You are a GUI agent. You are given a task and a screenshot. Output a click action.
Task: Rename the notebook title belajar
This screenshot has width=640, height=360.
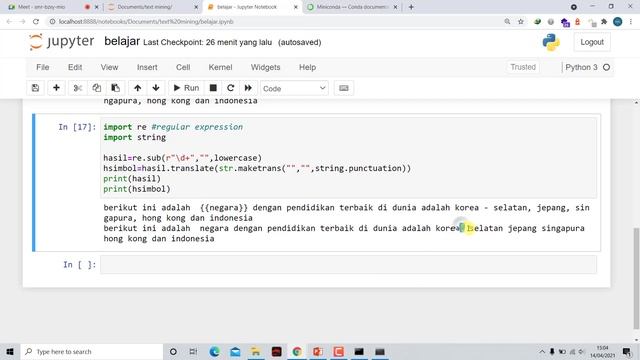[x=122, y=41]
